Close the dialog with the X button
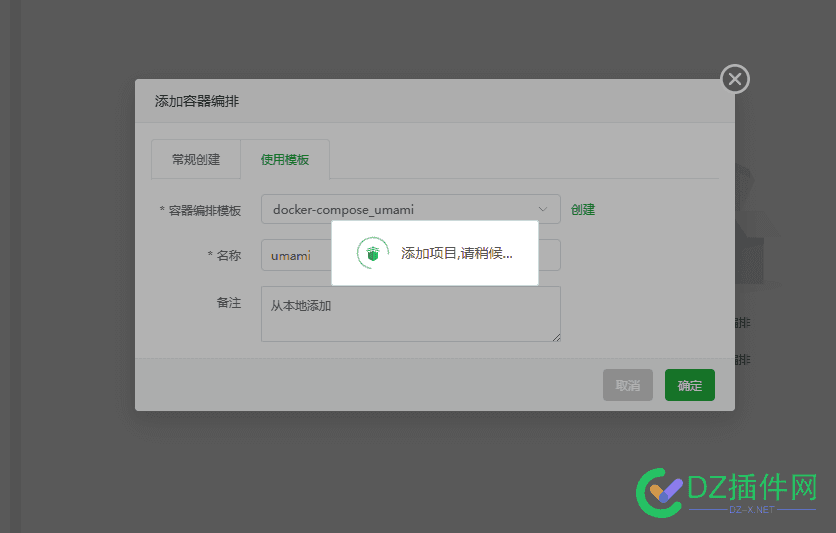This screenshot has width=836, height=533. [735, 79]
